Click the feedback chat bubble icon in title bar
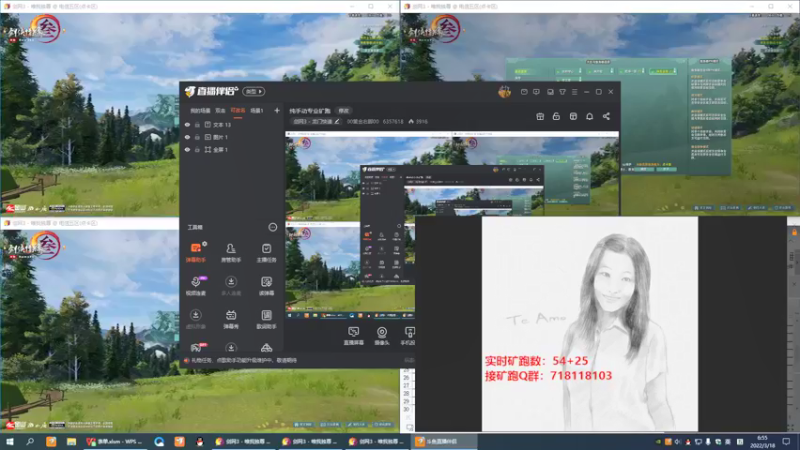 click(x=536, y=92)
